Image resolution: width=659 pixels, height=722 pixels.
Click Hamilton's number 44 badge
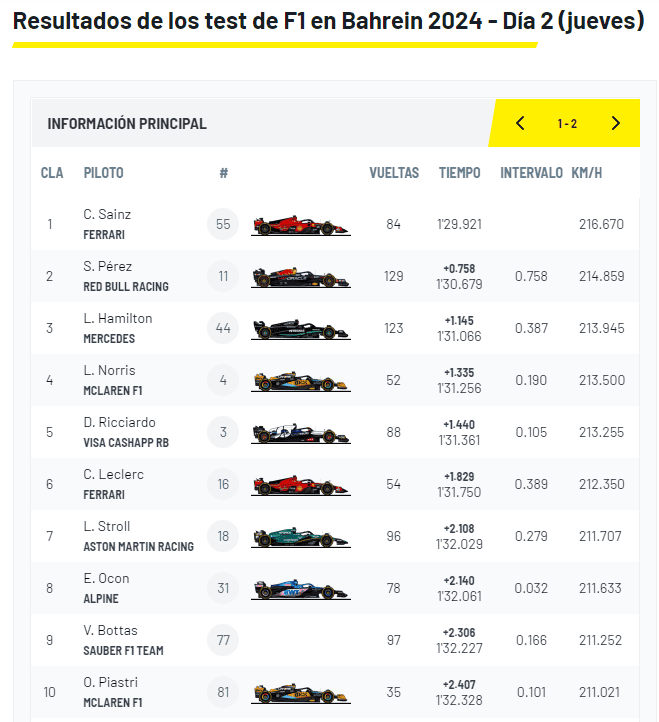(223, 328)
